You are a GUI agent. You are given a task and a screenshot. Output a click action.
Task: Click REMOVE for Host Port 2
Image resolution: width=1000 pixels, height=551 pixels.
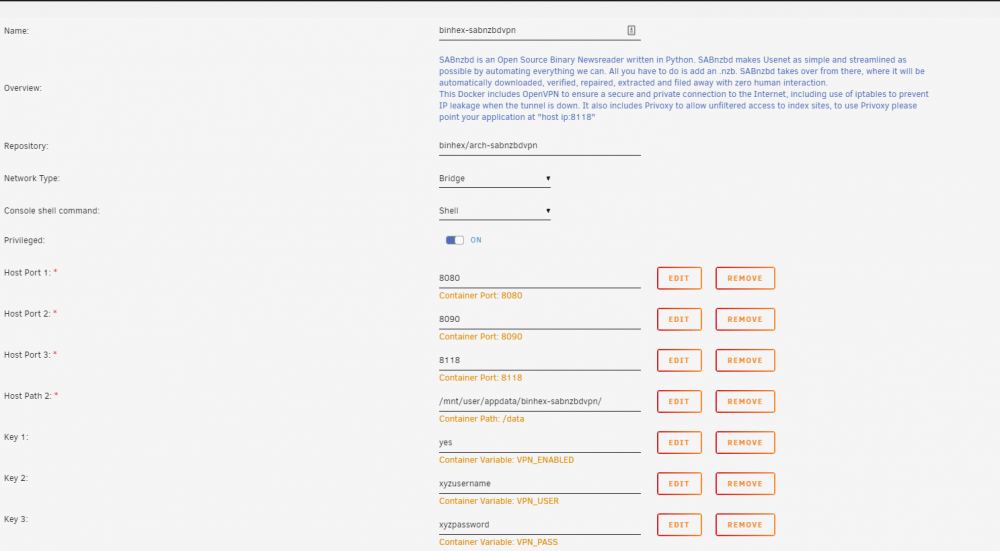745,320
